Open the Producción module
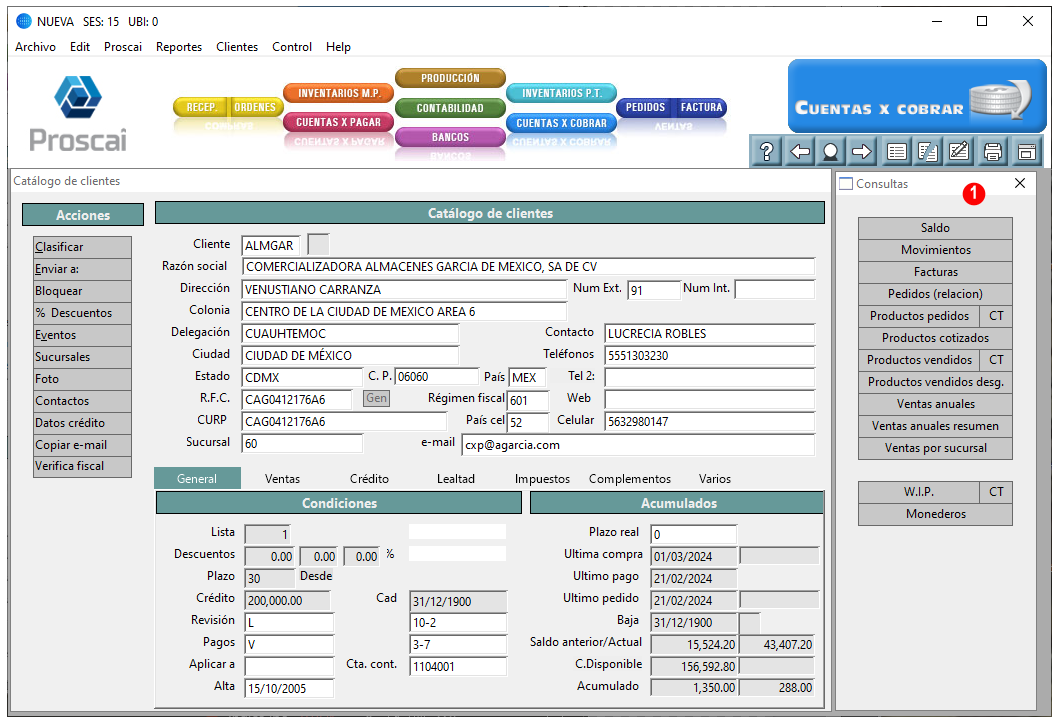The image size is (1059, 723). 450,78
